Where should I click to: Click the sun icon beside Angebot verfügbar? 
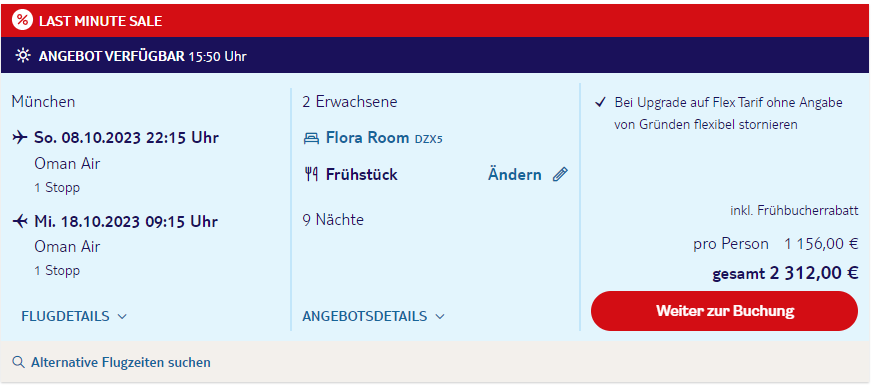click(x=23, y=56)
